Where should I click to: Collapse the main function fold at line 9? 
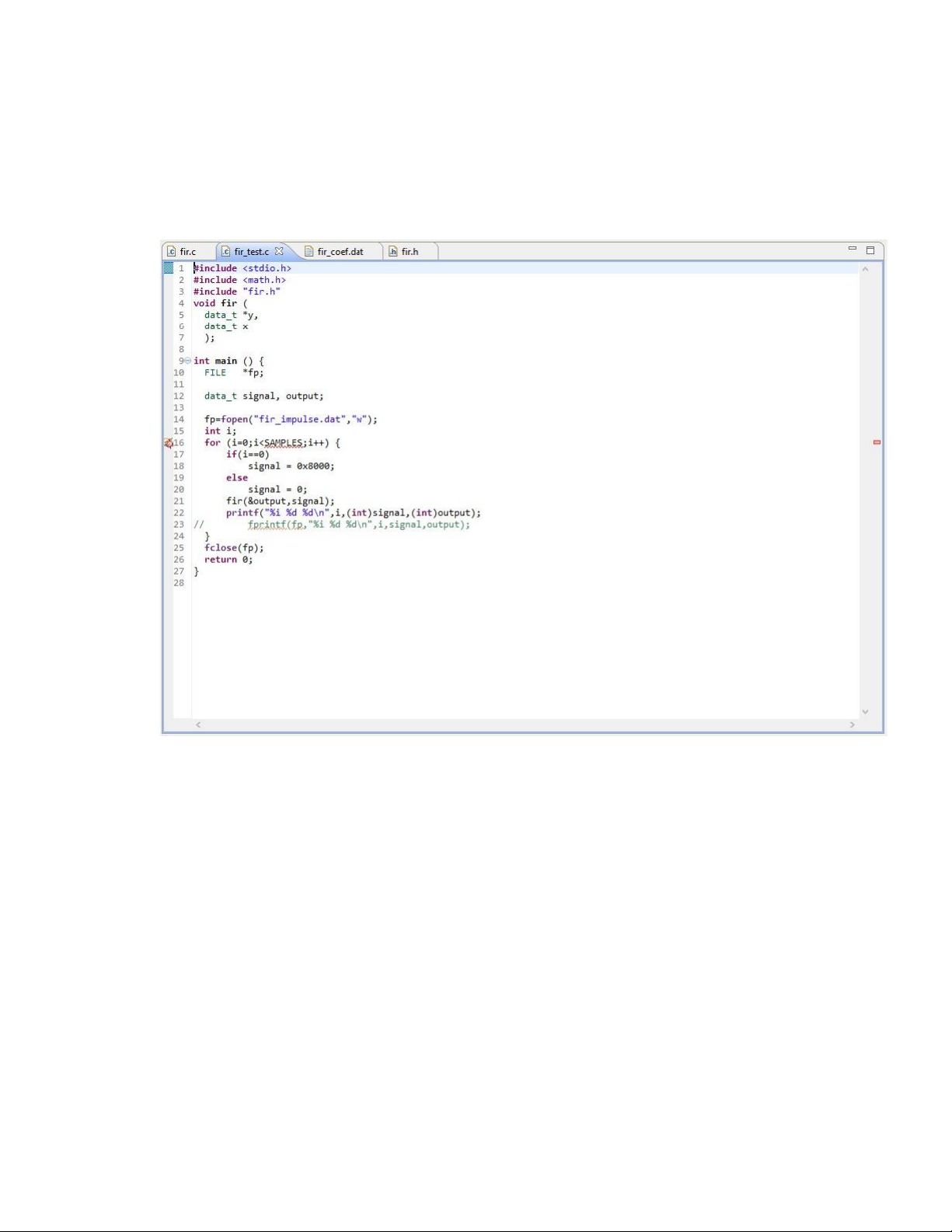point(187,361)
